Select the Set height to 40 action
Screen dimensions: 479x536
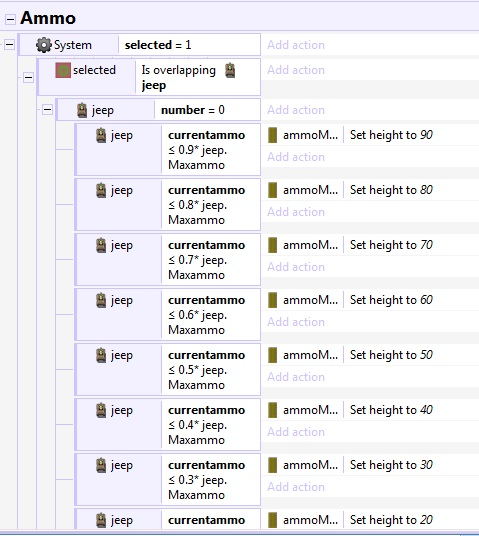(x=391, y=410)
